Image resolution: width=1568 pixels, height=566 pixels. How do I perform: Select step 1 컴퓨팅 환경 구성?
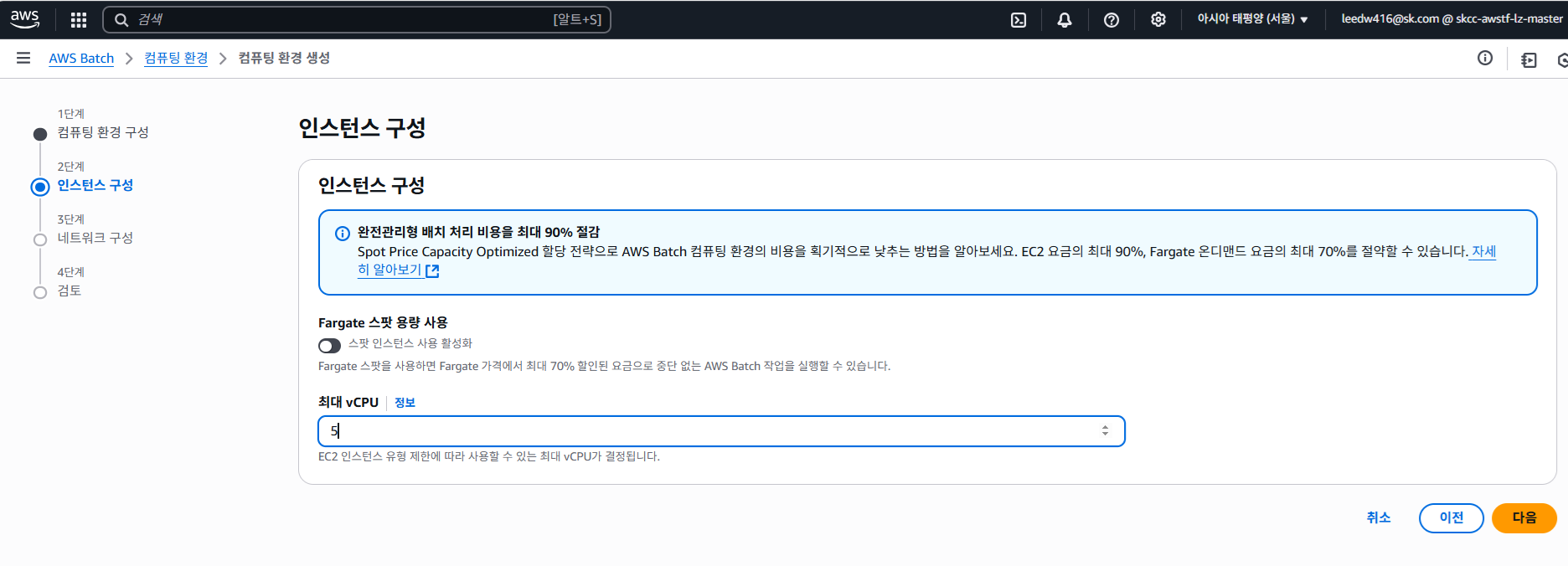click(102, 132)
